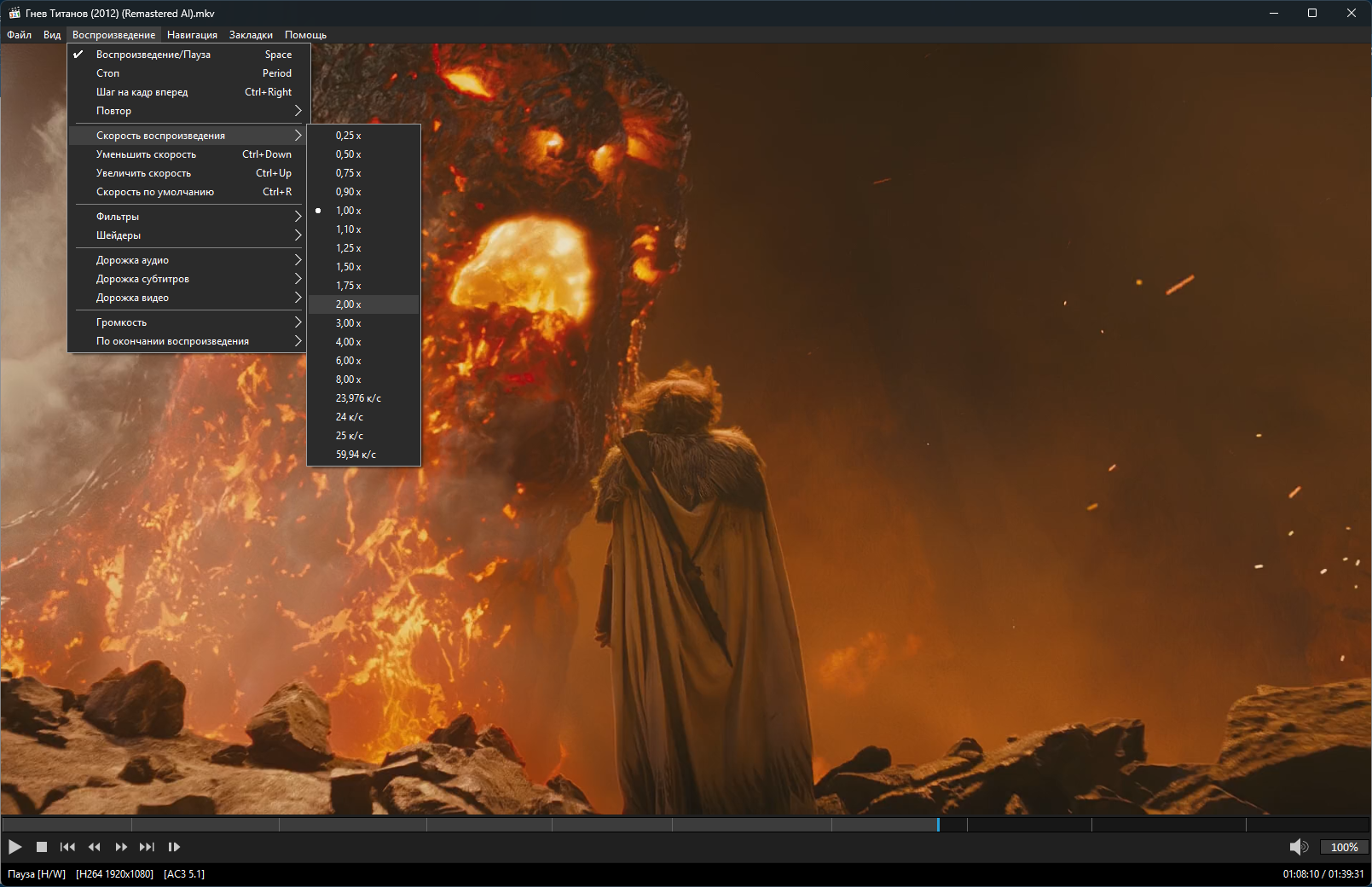
Task: Click the Play button in the control bar
Action: coord(15,847)
